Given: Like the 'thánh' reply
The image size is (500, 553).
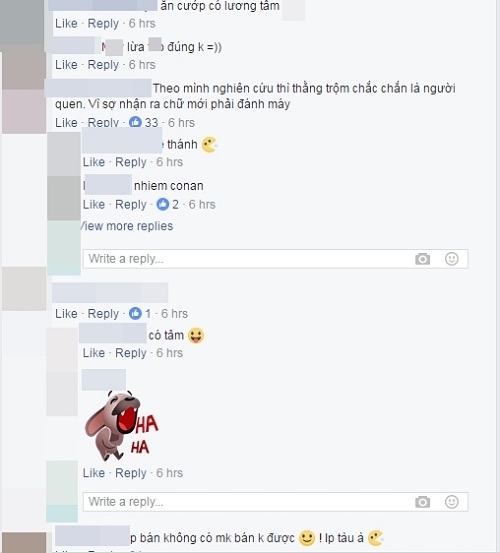Looking at the screenshot, I should [94, 162].
